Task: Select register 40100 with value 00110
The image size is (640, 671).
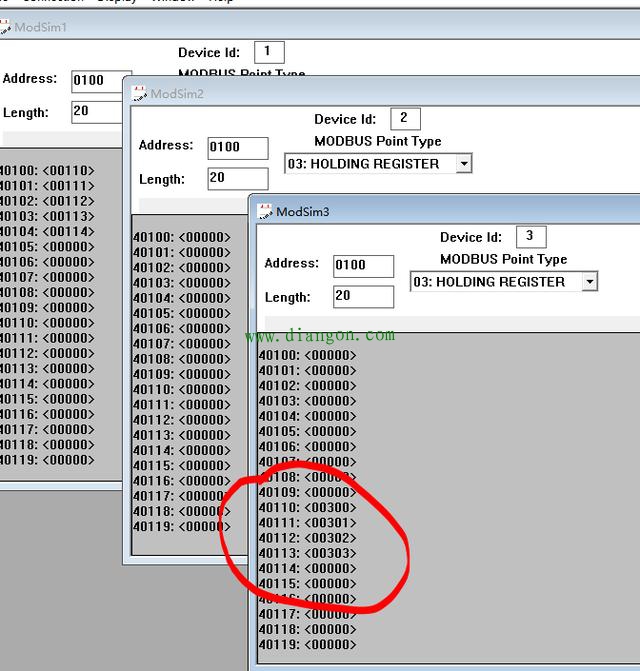Action: click(x=46, y=171)
